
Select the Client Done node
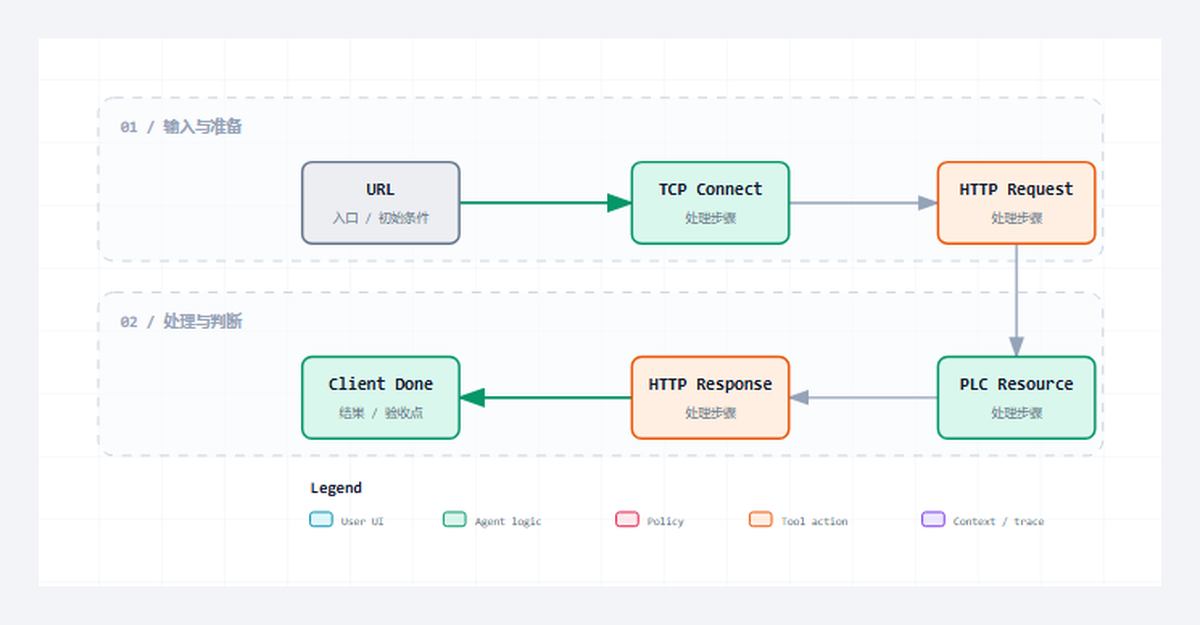coord(381,398)
